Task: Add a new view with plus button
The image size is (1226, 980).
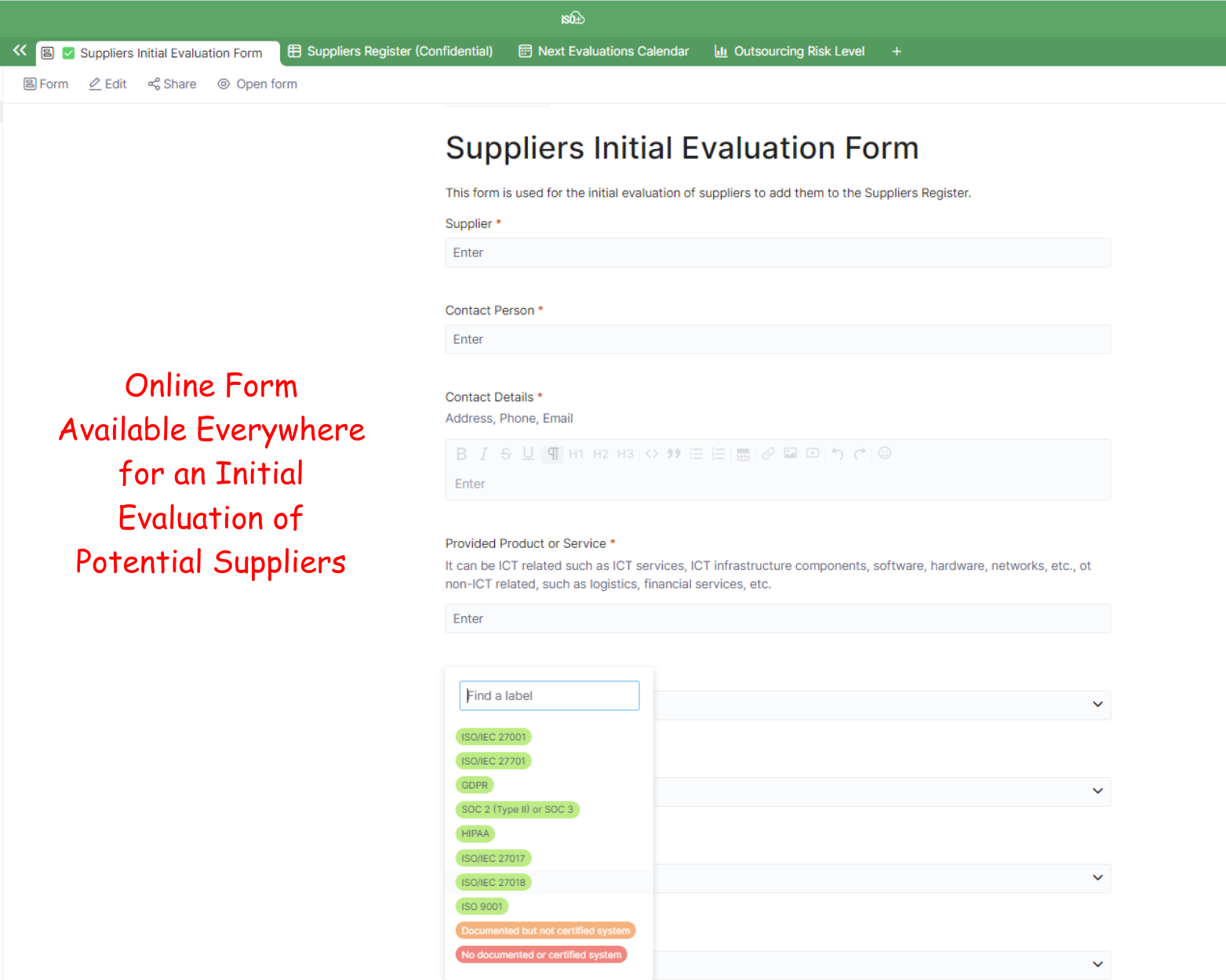Action: (x=897, y=52)
